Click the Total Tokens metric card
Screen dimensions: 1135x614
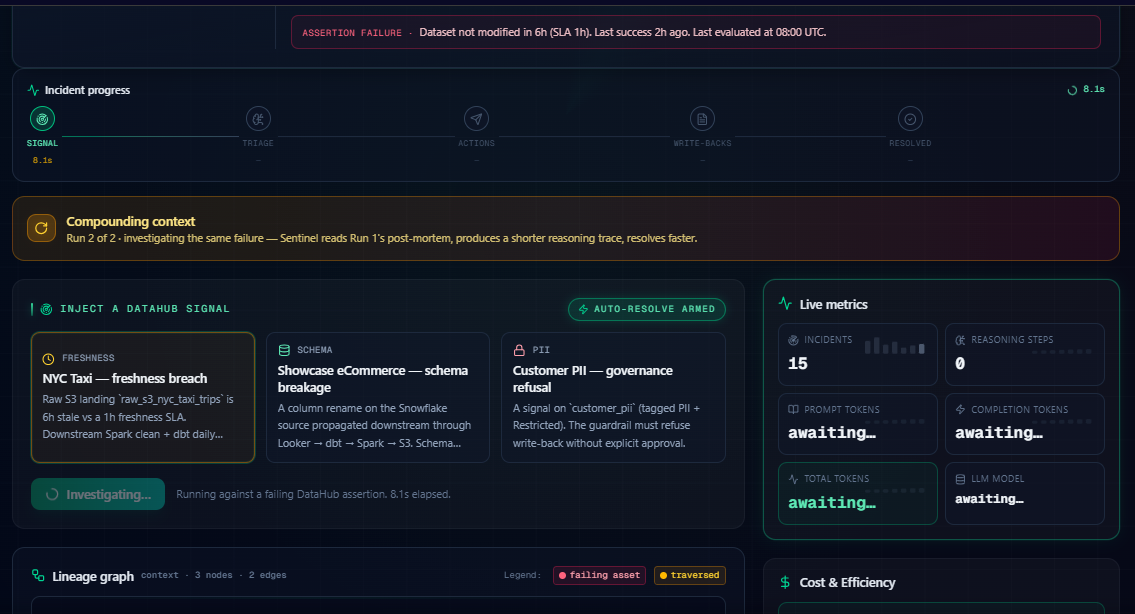click(858, 493)
